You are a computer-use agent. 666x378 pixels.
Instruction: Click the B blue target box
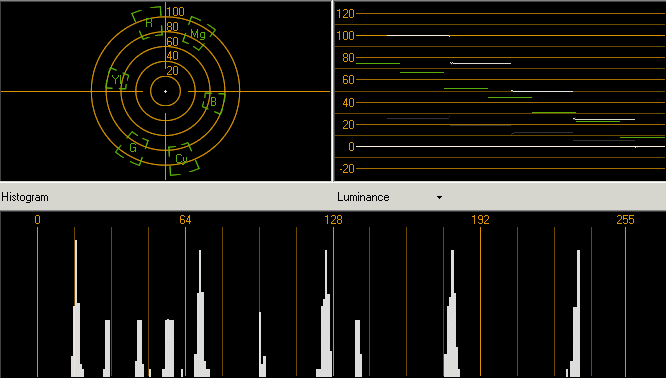[x=213, y=102]
